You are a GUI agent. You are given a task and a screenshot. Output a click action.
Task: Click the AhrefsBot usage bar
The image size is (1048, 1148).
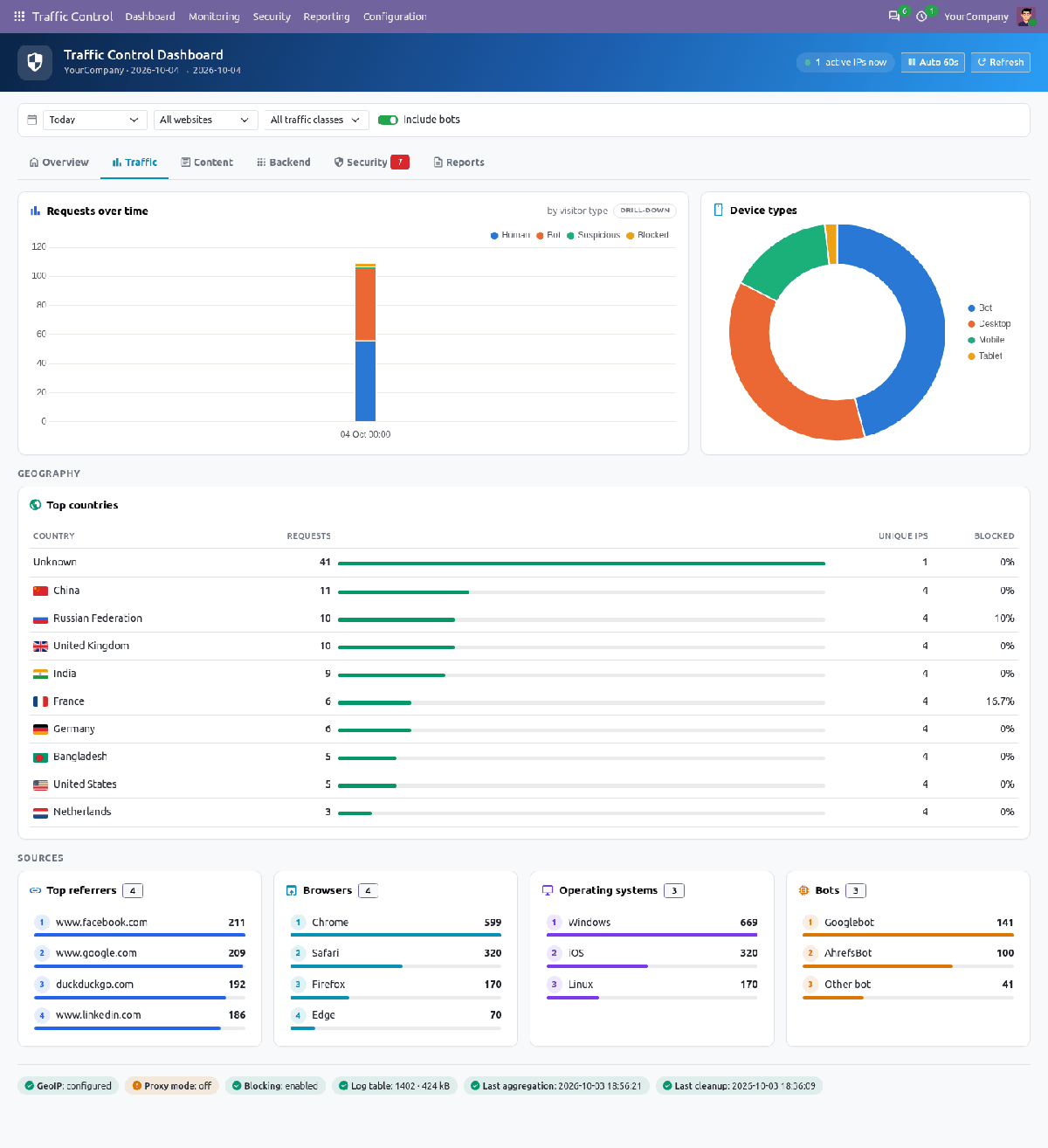pyautogui.click(x=908, y=966)
